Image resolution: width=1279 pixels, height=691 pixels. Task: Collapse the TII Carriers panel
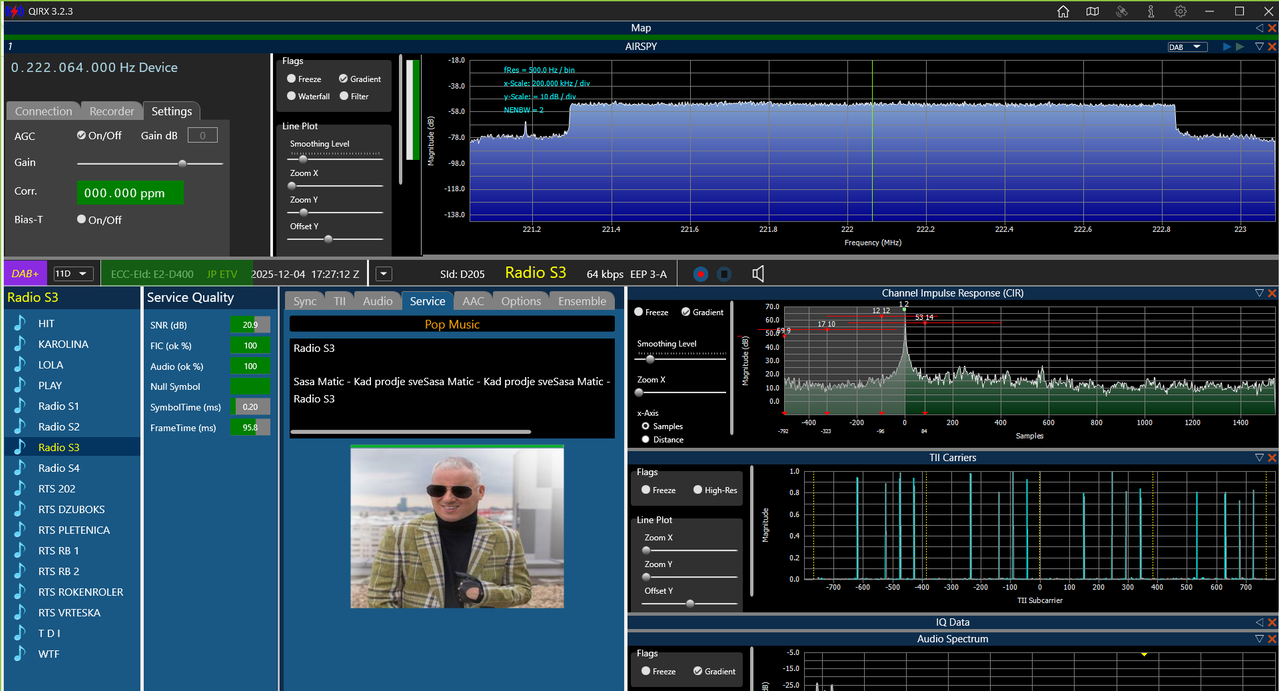[1259, 457]
